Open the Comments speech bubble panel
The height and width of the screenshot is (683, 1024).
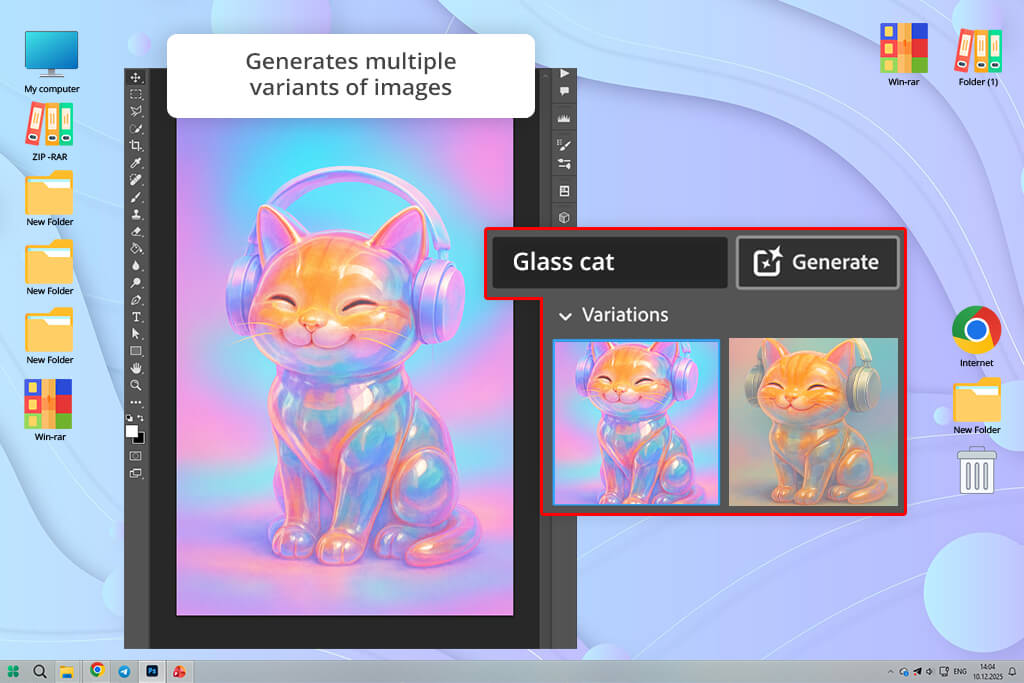564,91
